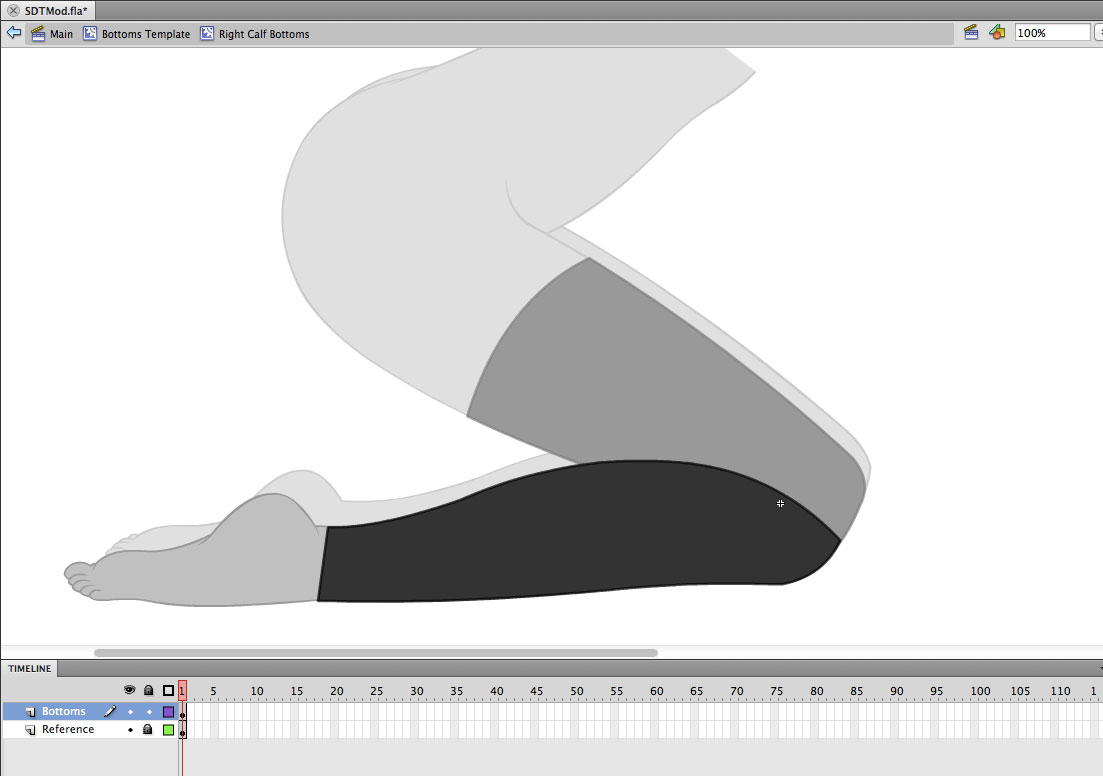This screenshot has width=1103, height=776.
Task: Open the Edit Scene clapperboard menu
Action: point(970,33)
